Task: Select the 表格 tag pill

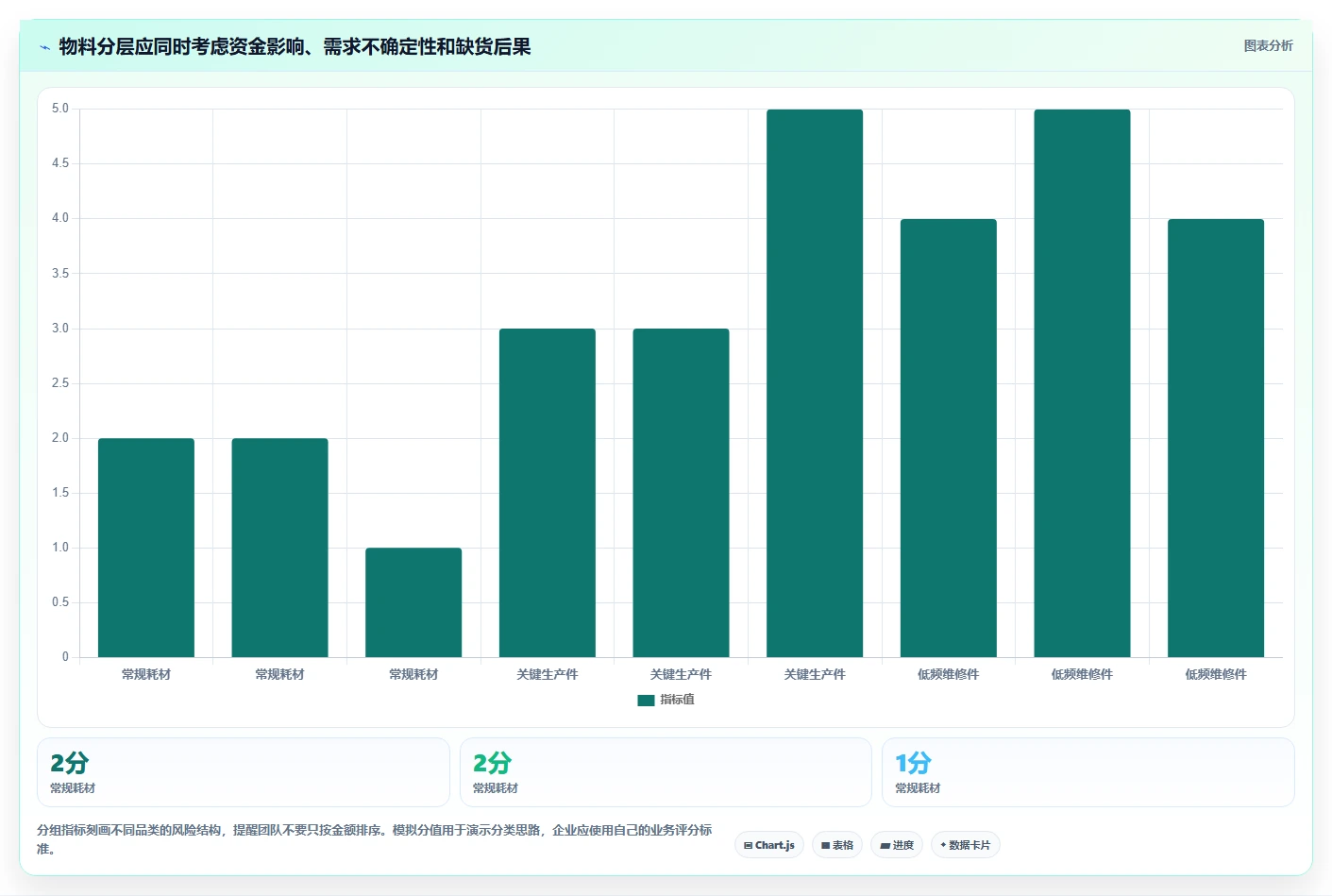Action: pos(837,845)
